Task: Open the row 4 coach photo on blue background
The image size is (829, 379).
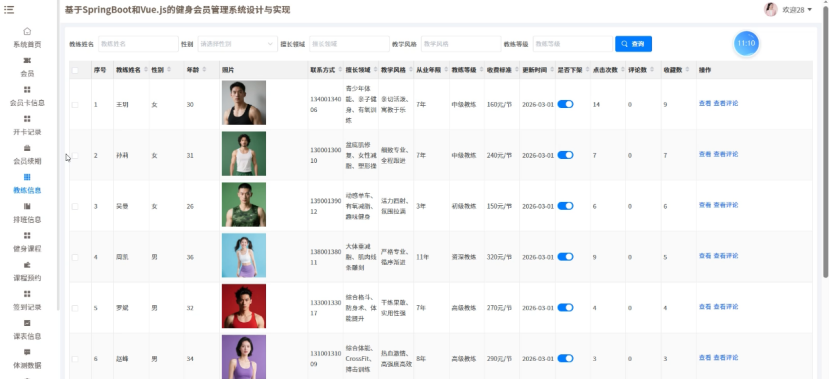Action: (244, 255)
